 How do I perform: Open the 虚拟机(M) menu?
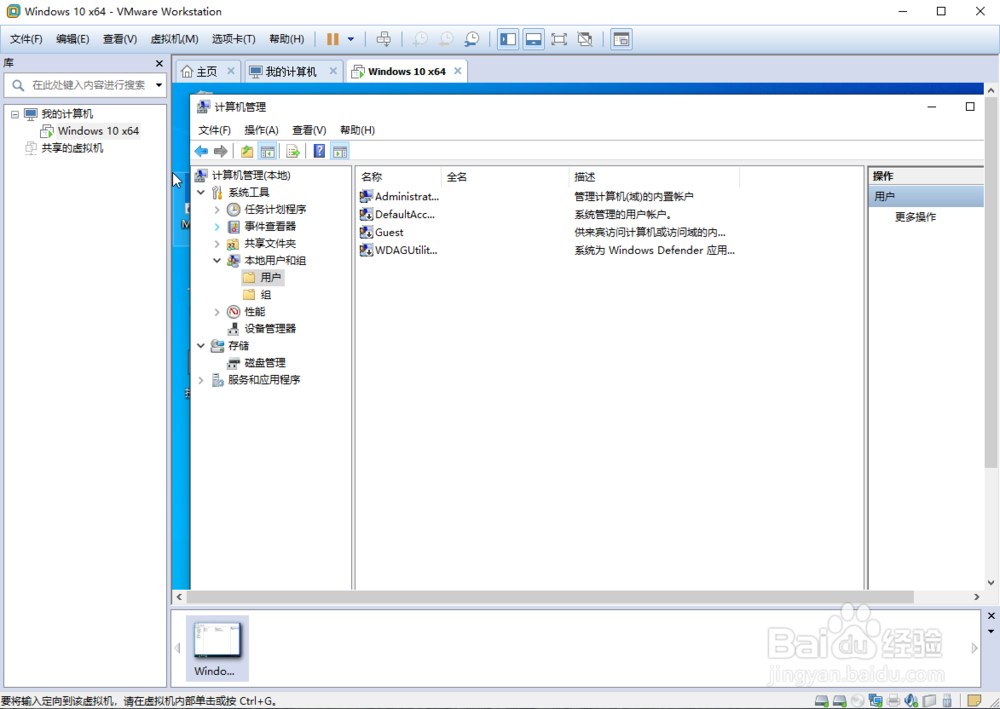click(x=174, y=40)
